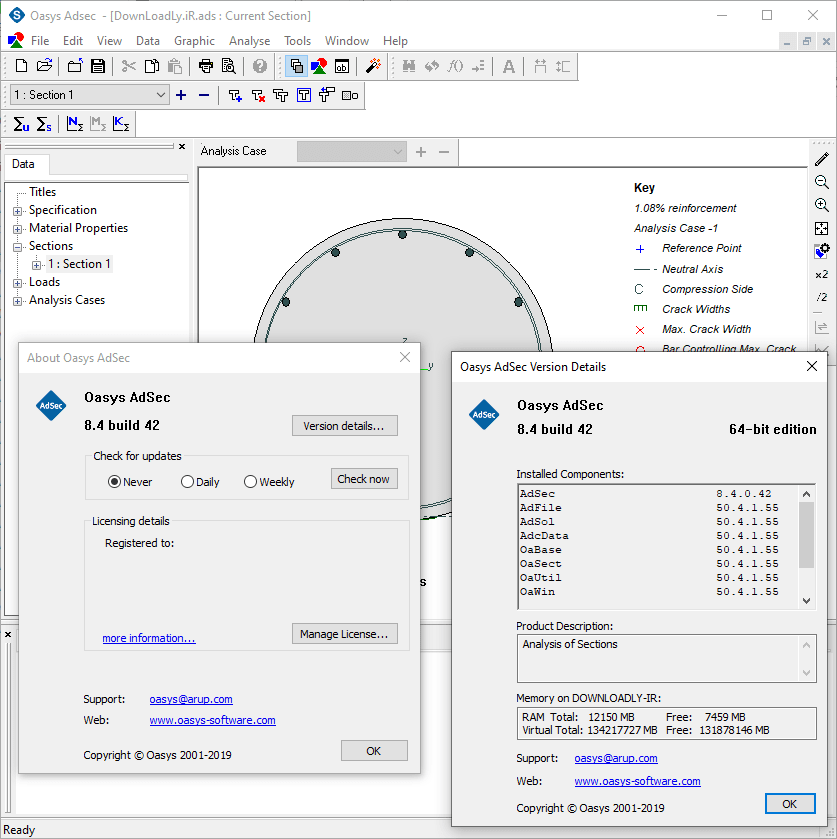Select the pencil edit tool on right toolbar
This screenshot has height=839, width=837.
pos(821,158)
